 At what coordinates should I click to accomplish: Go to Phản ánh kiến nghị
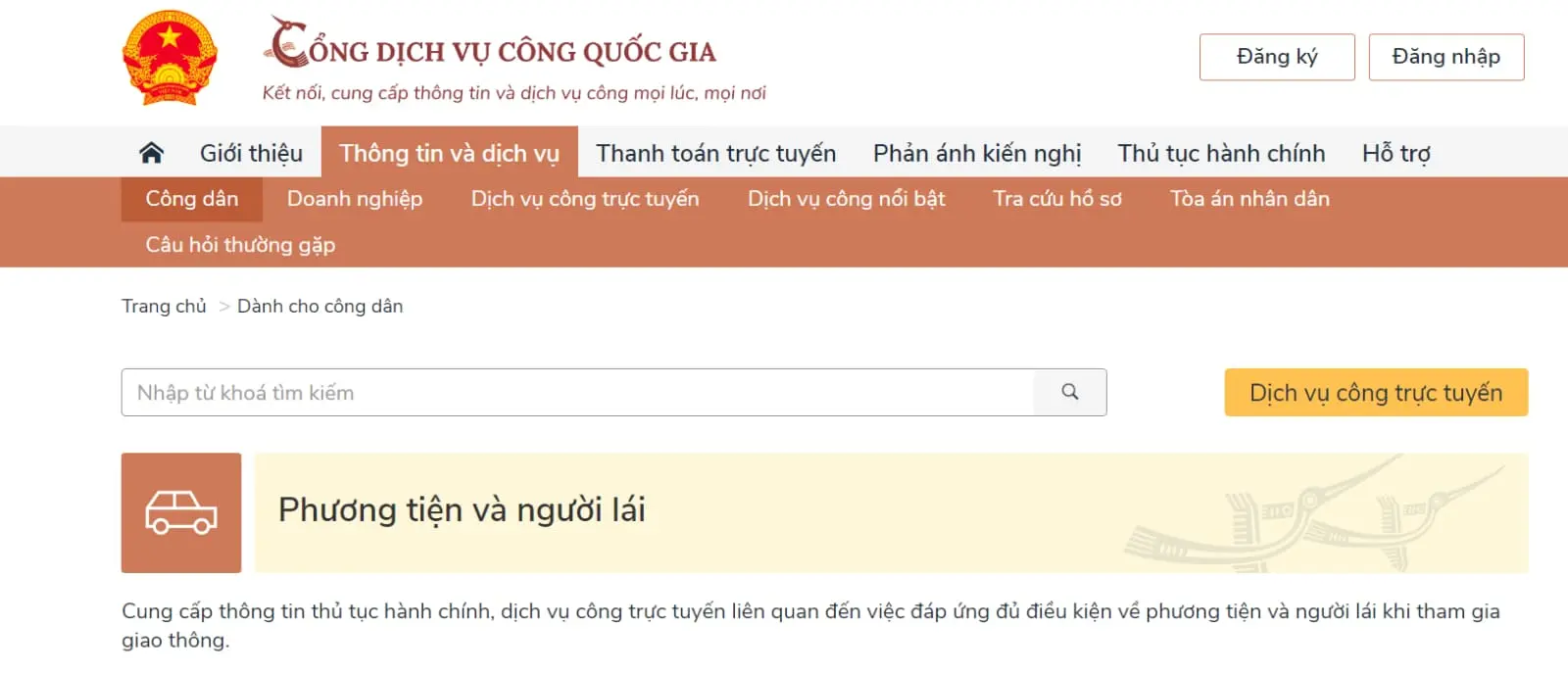point(977,153)
